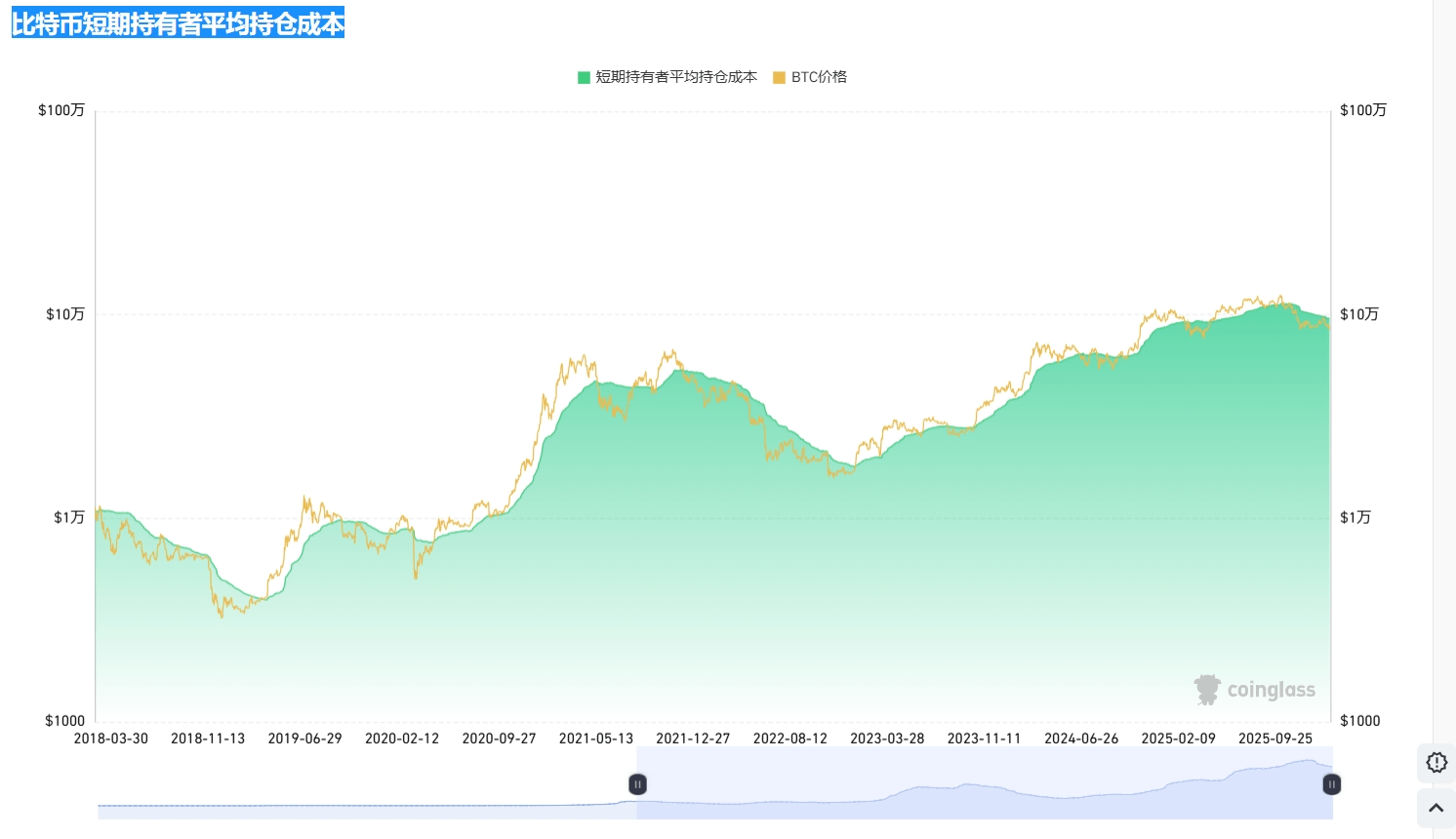The width and height of the screenshot is (1456, 839).
Task: Toggle the 短期持有者平均持仓成本 legend series
Action: (x=675, y=77)
